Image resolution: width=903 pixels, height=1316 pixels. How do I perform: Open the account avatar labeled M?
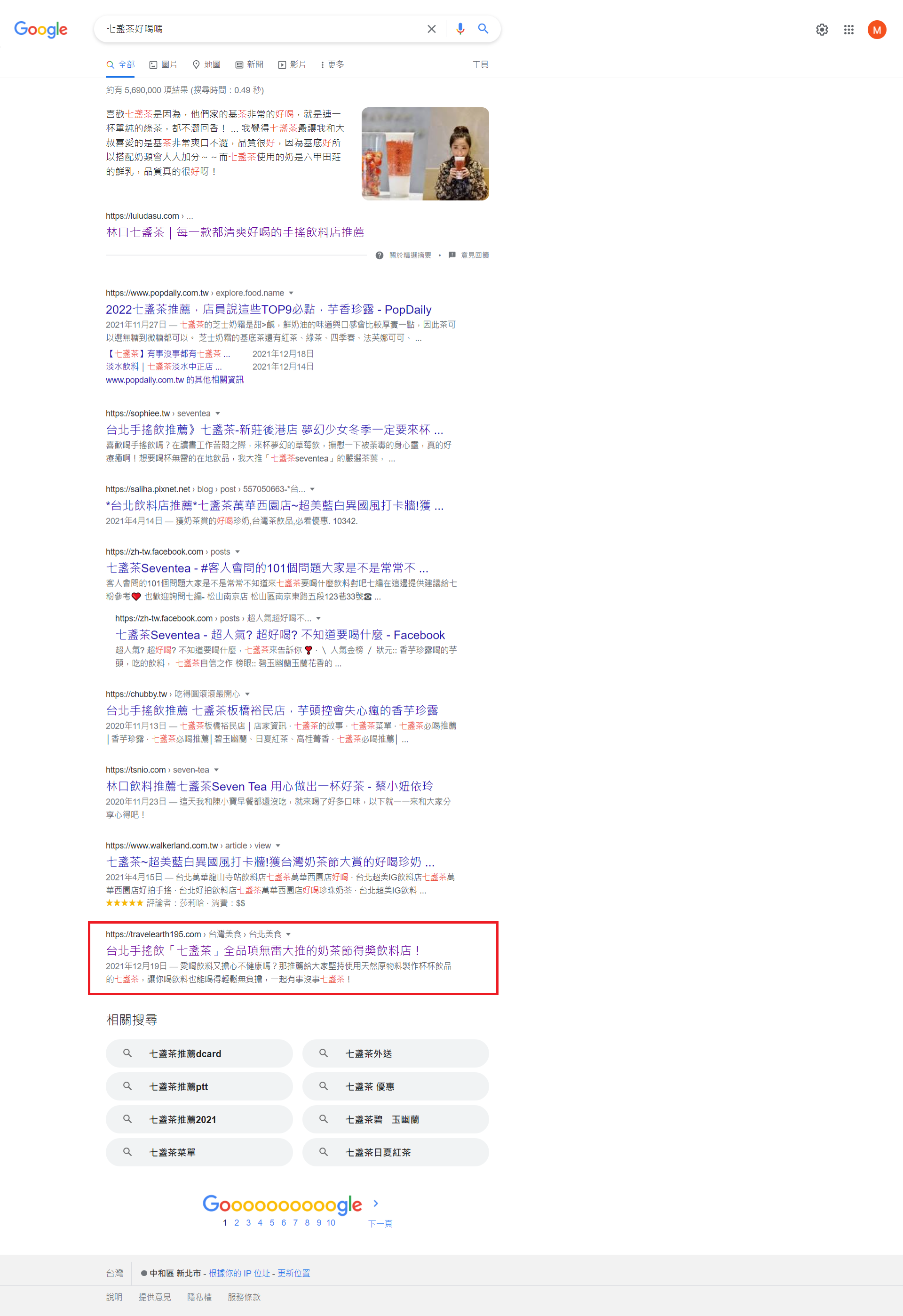[877, 30]
